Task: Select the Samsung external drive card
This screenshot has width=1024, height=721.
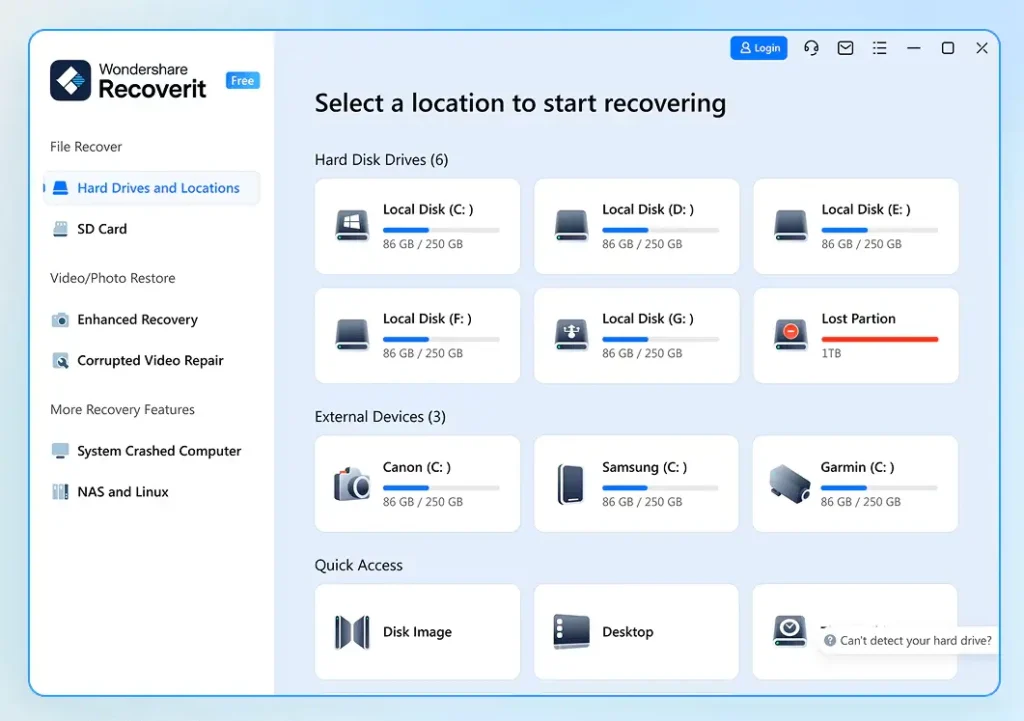Action: tap(636, 484)
